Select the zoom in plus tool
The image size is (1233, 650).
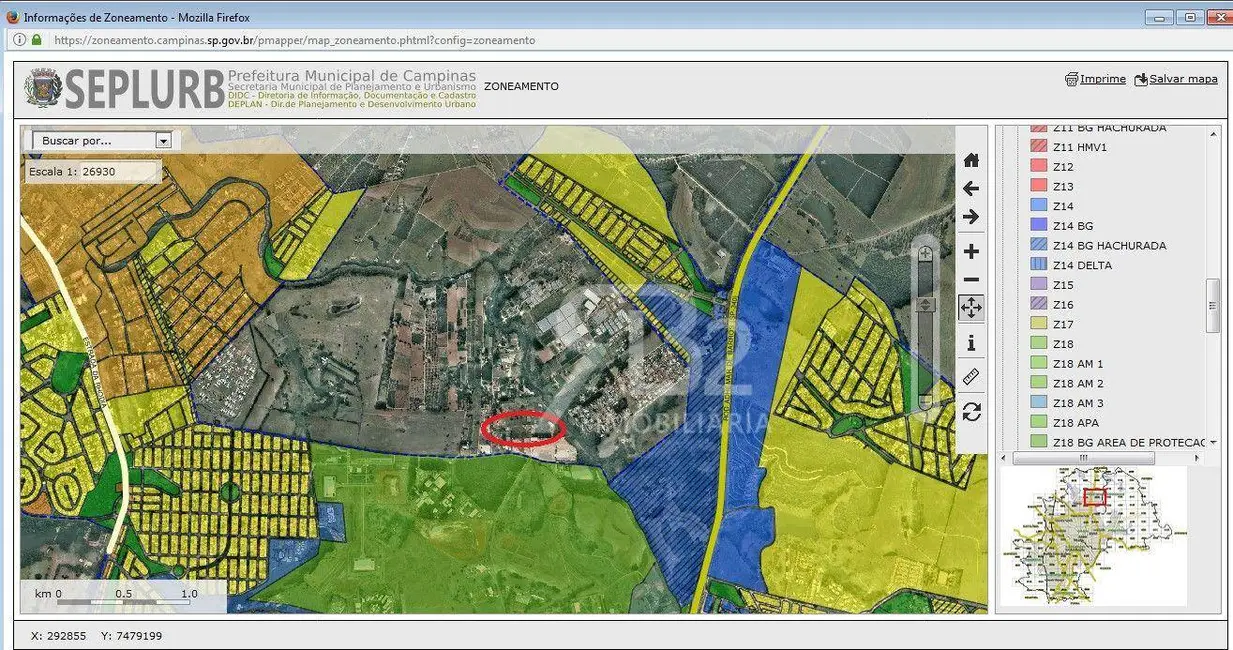pos(971,251)
